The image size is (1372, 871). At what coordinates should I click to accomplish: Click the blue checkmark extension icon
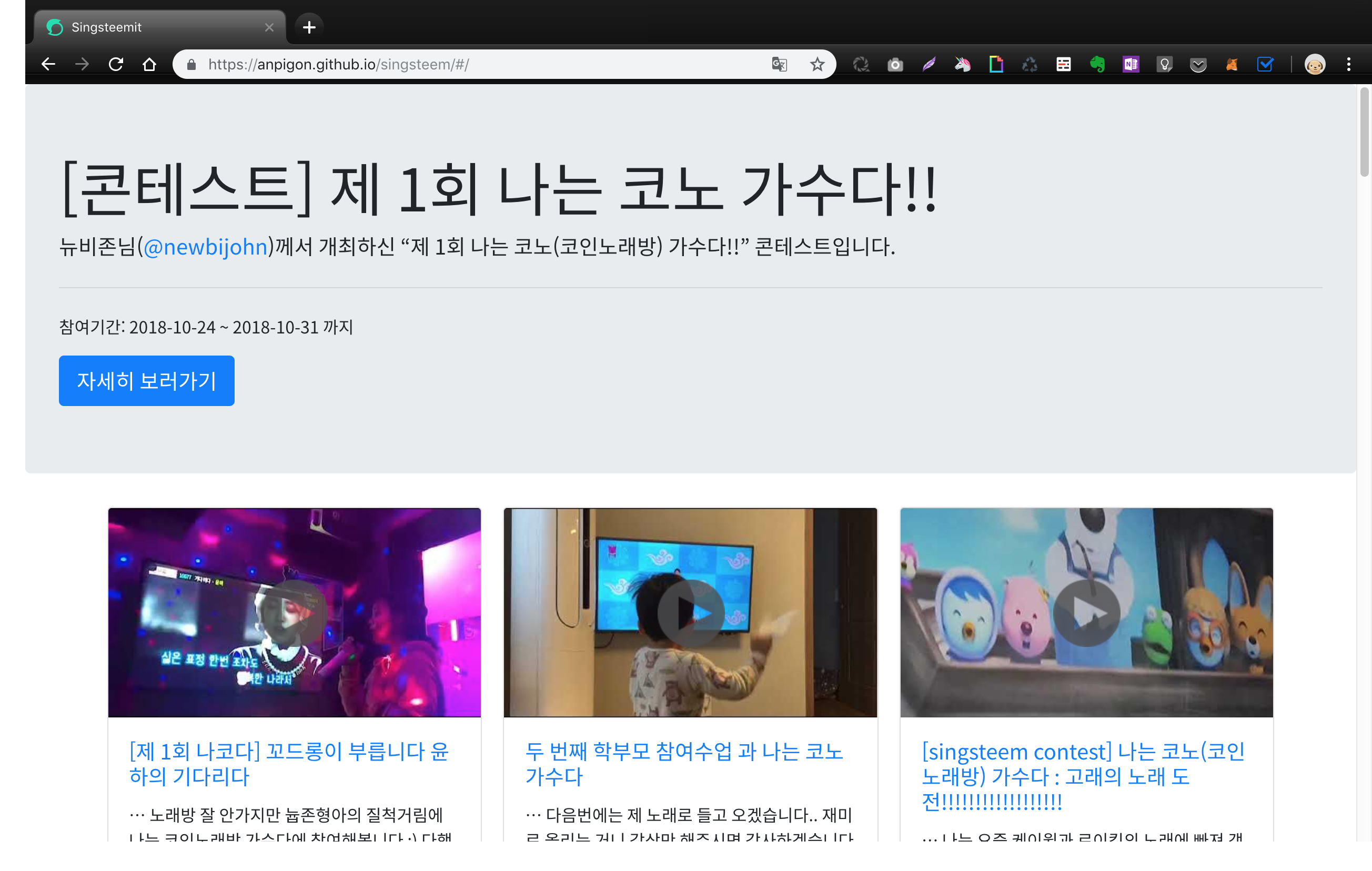1265,64
